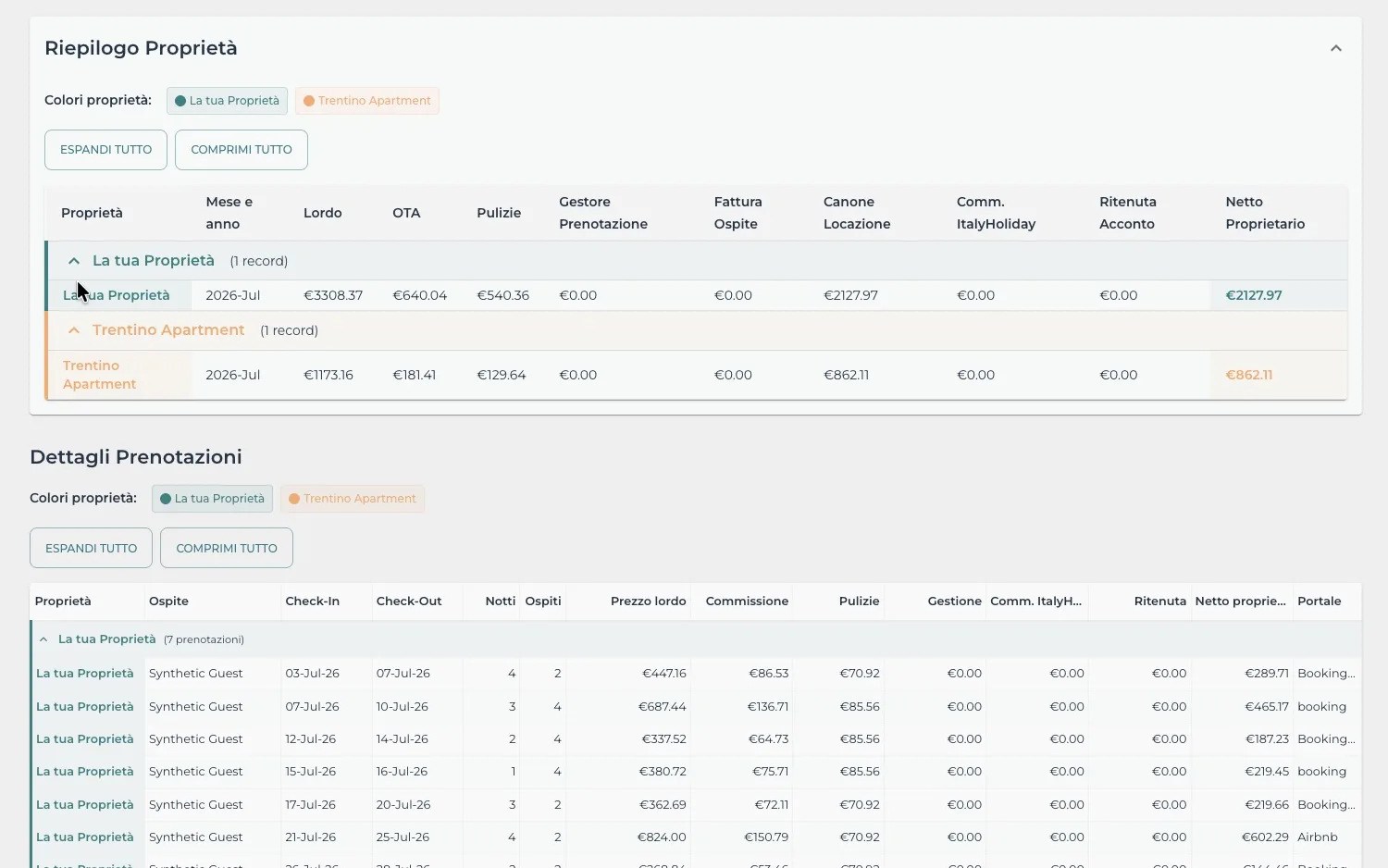
Task: Click Comprimi Tutto under Dettagli Prenotazioni
Action: tap(227, 548)
